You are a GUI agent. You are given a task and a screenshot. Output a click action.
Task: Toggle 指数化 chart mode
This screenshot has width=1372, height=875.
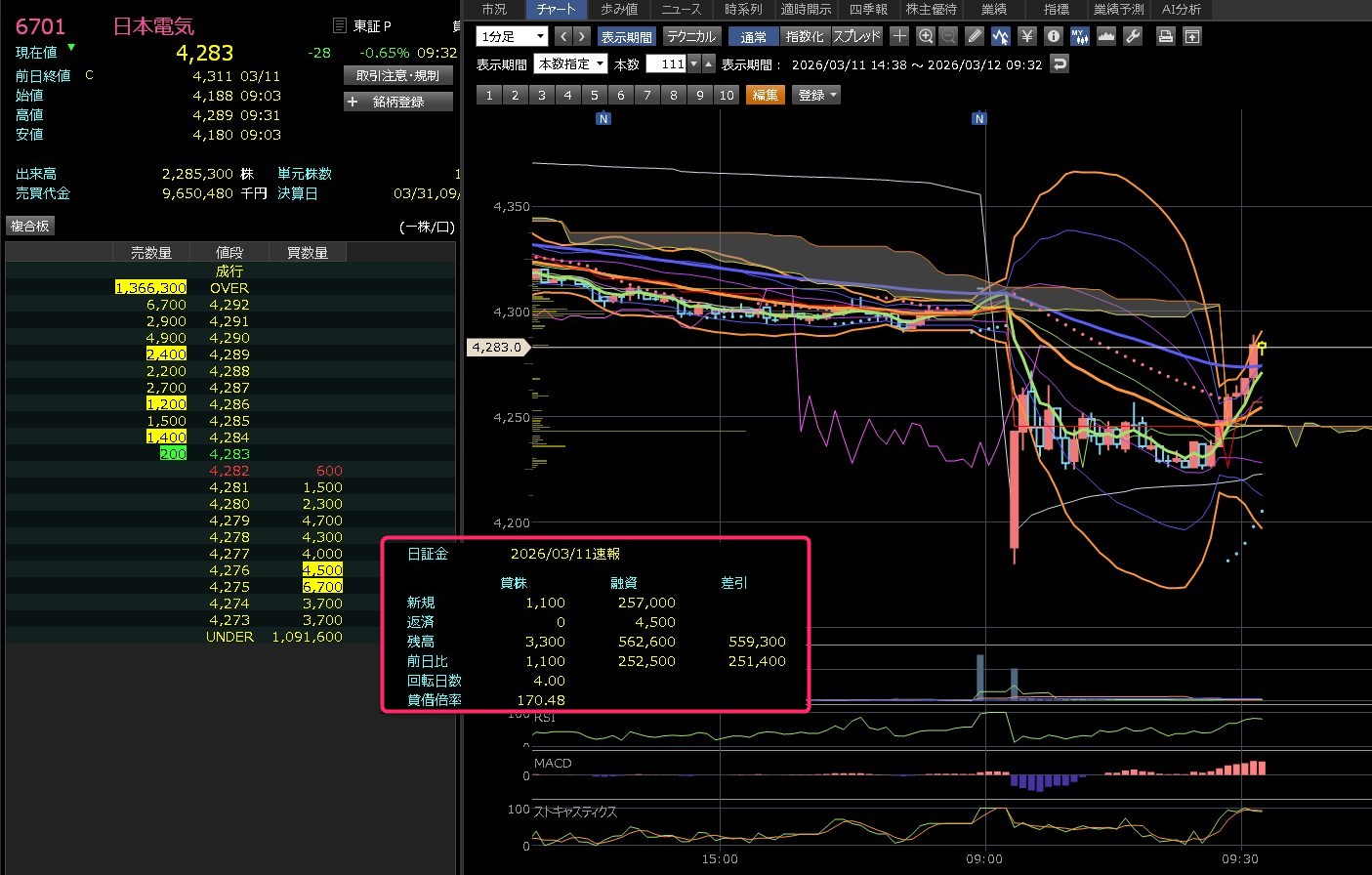[x=805, y=36]
